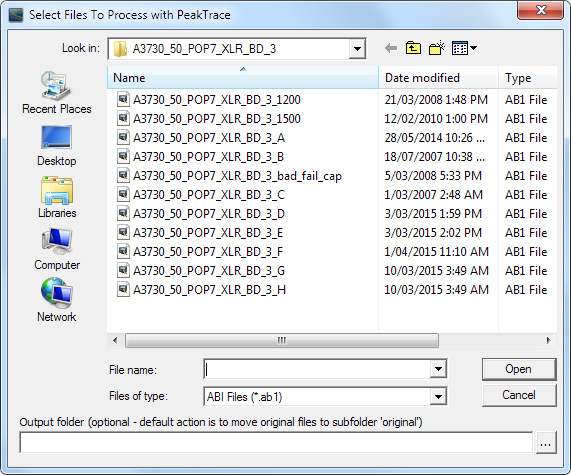The width and height of the screenshot is (571, 475).
Task: Click the file icon for A3730_50_POP7_XLR_BD_3_B
Action: [123, 156]
